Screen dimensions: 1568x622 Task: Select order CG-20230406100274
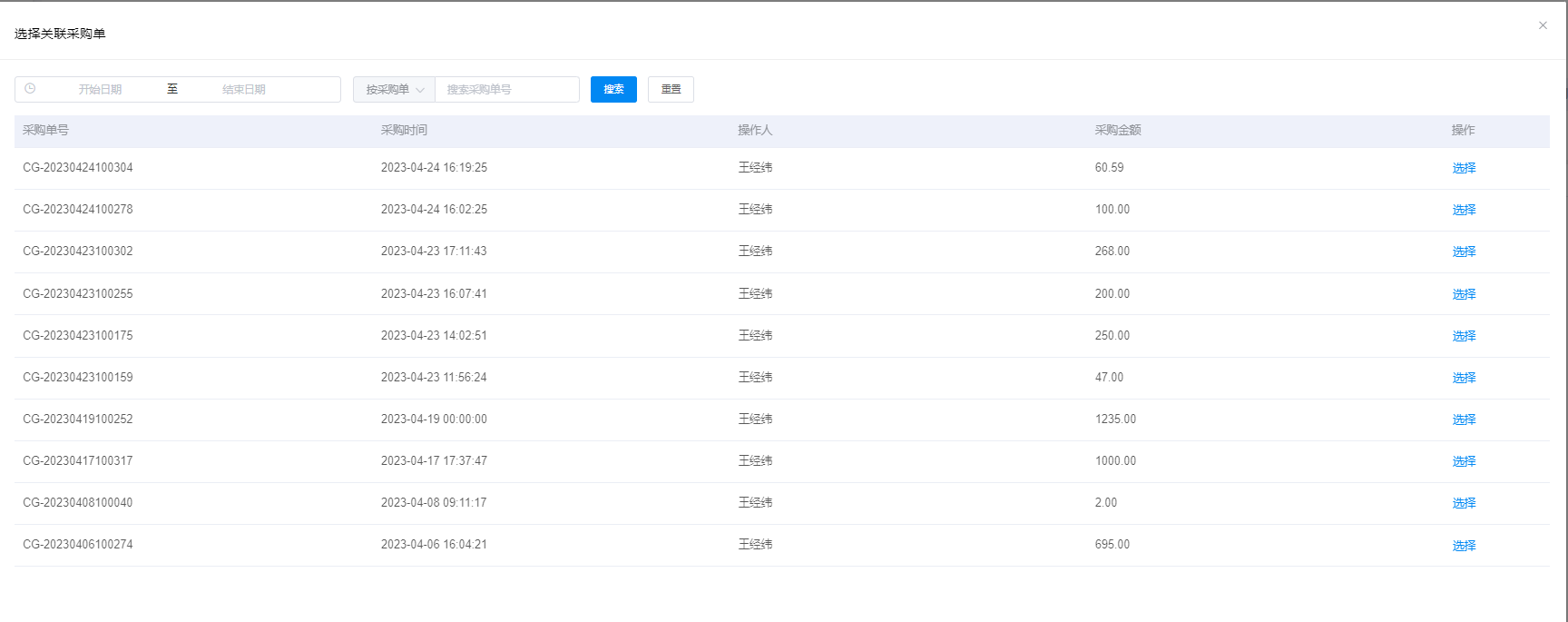pos(1464,546)
